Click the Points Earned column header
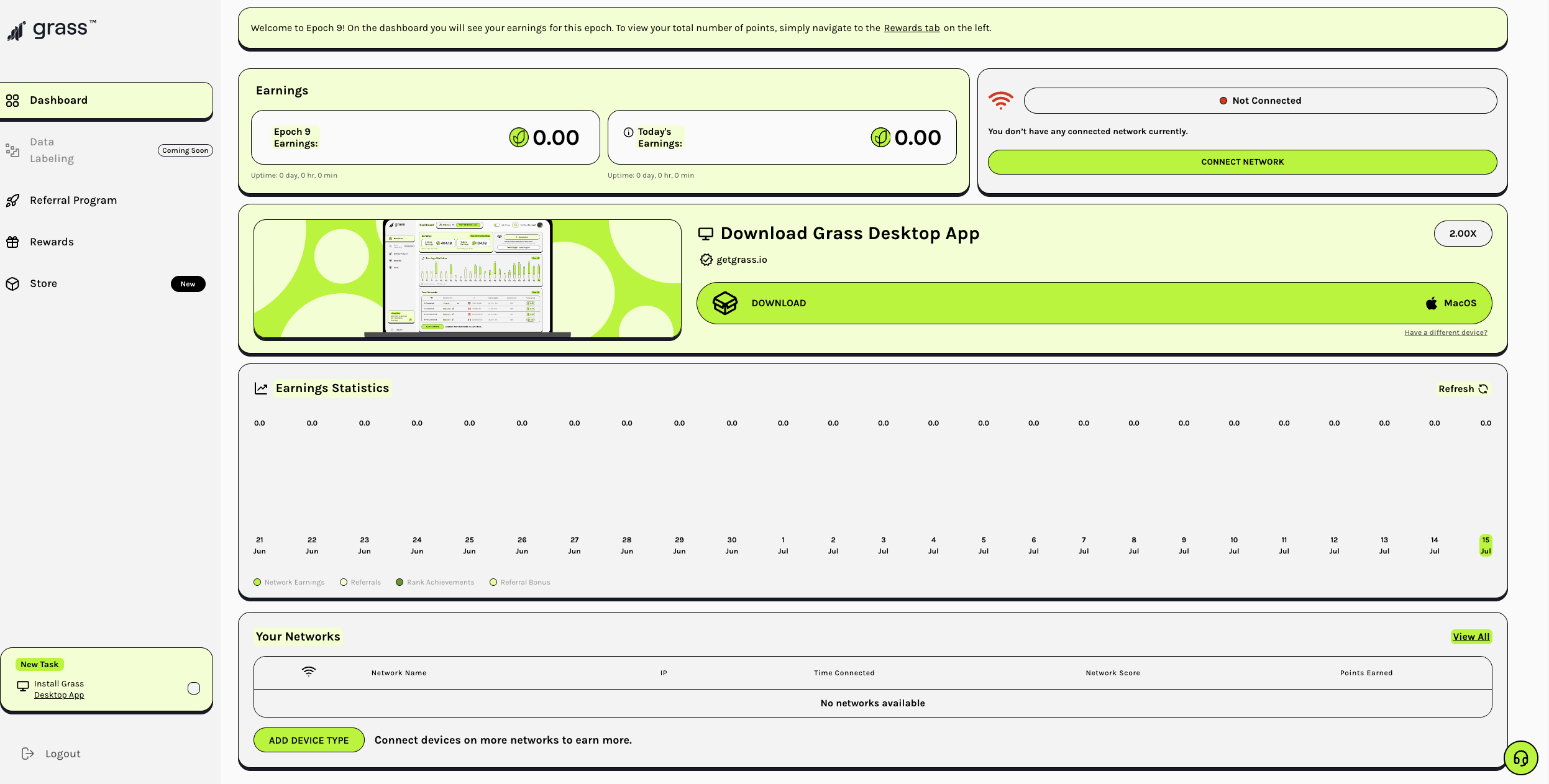Viewport: 1549px width, 784px height. tap(1366, 673)
